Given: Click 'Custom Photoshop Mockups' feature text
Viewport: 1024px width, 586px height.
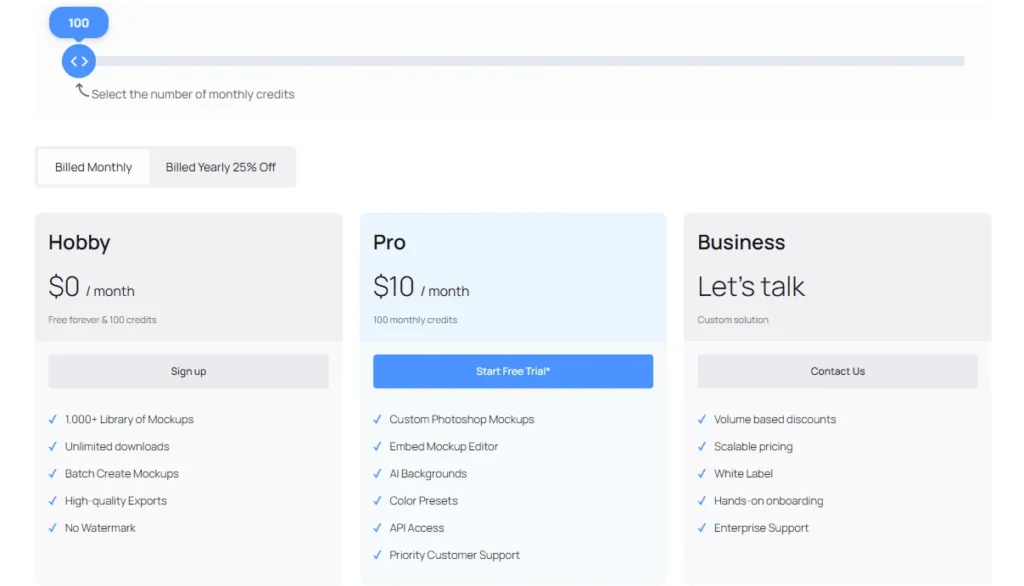Looking at the screenshot, I should pyautogui.click(x=462, y=419).
